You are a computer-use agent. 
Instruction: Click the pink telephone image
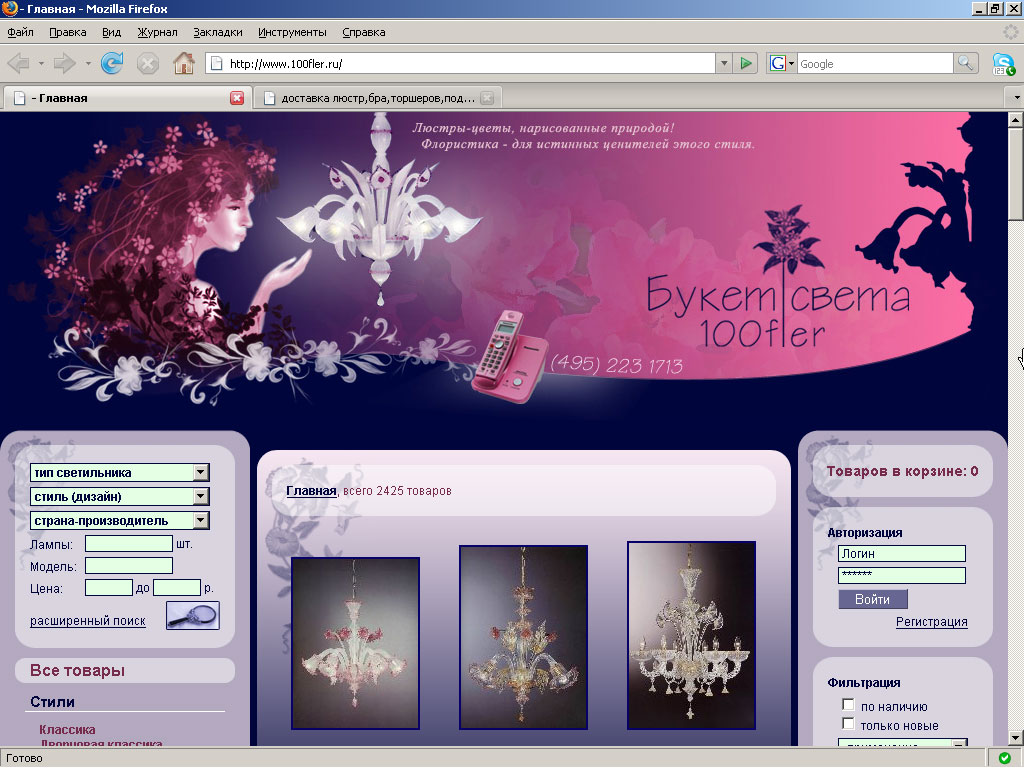(509, 356)
